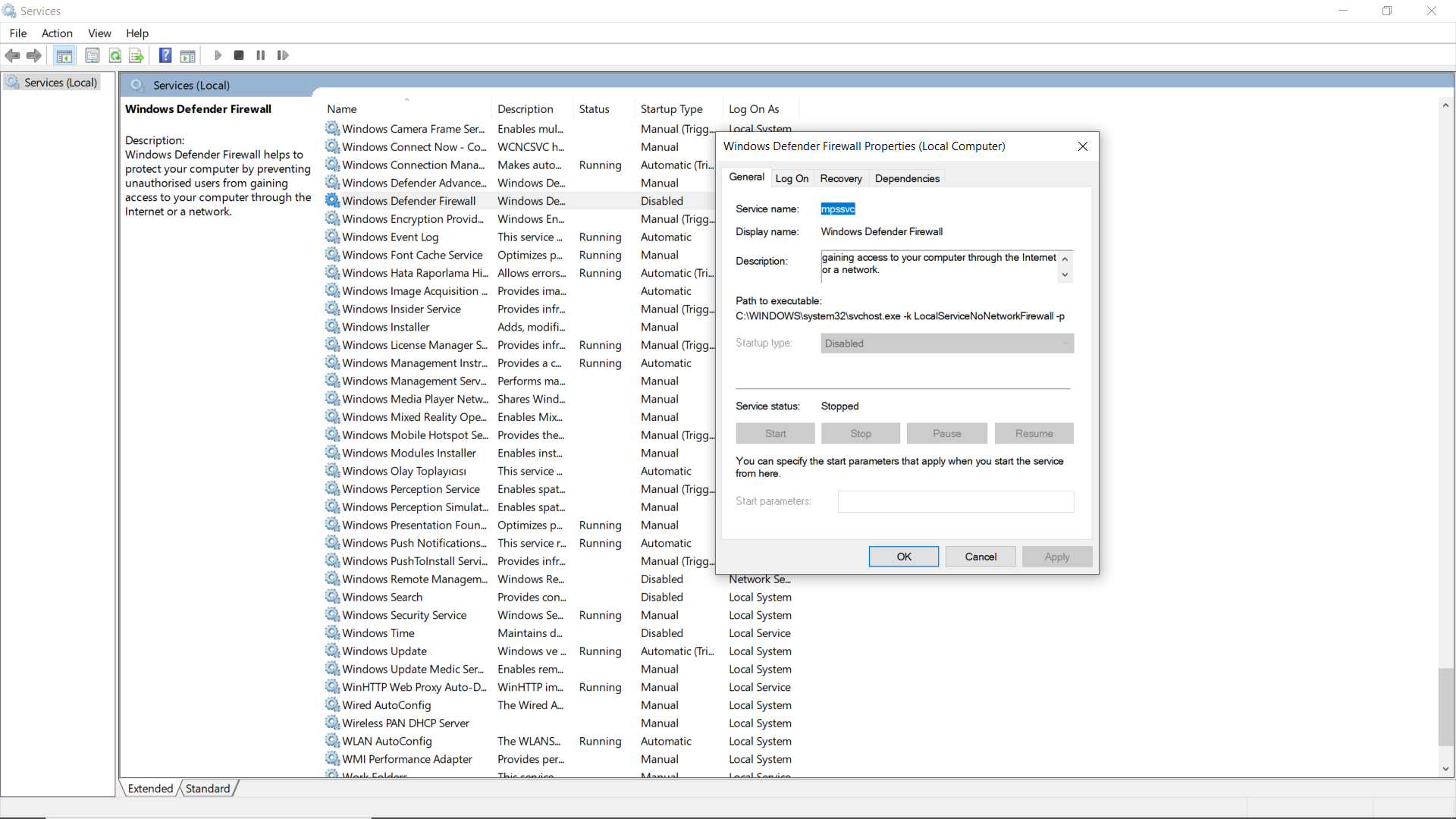
Task: Click Pause Service toolbar icon
Action: click(x=261, y=55)
